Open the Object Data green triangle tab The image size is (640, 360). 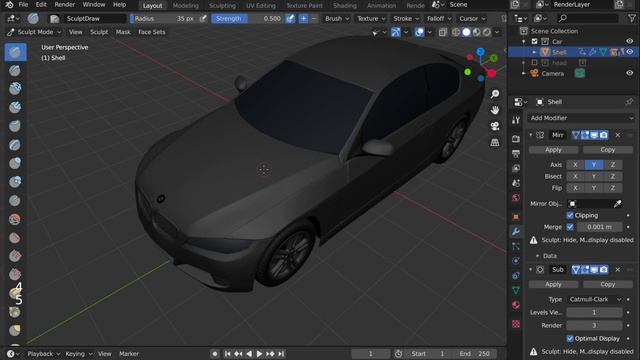(x=516, y=290)
